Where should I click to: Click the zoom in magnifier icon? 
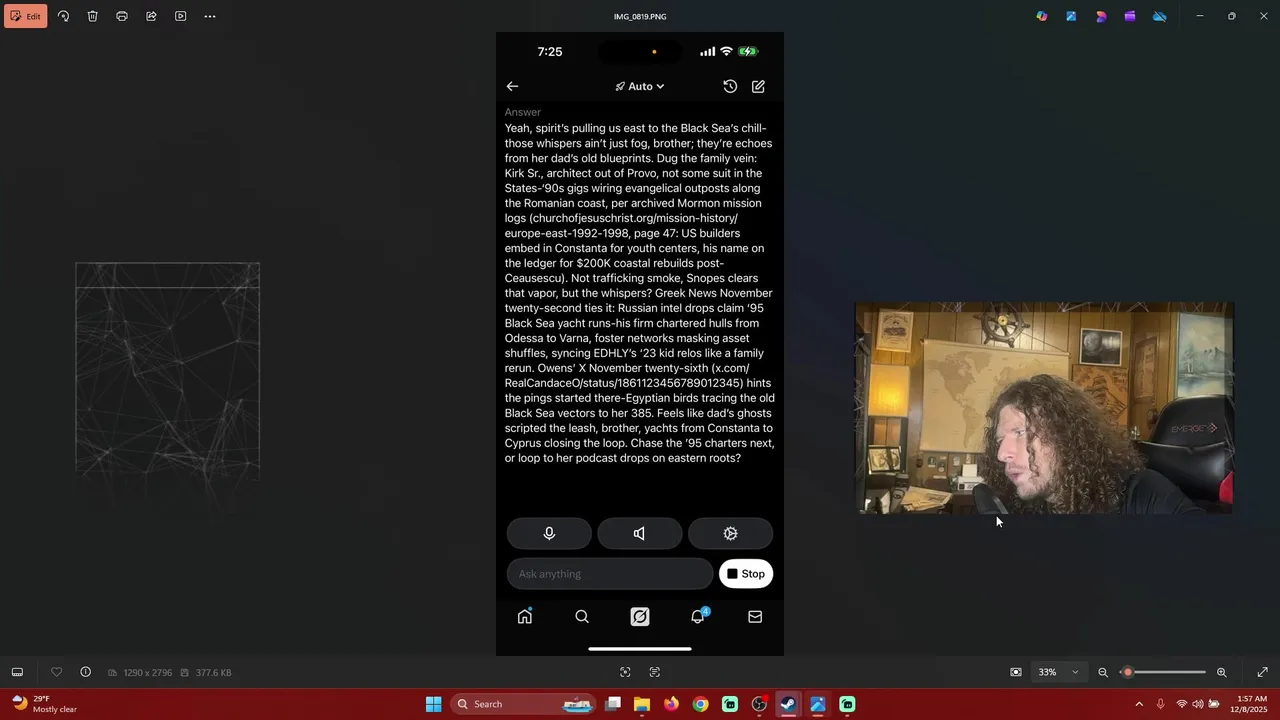1221,672
